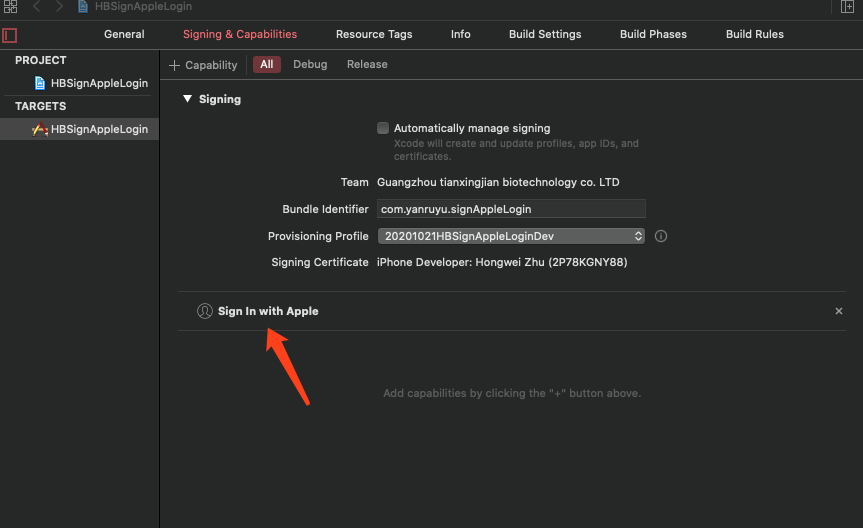The image size is (863, 528).
Task: Click the HBSignAppleLogin file icon in breadcrumb
Action: pyautogui.click(x=83, y=6)
